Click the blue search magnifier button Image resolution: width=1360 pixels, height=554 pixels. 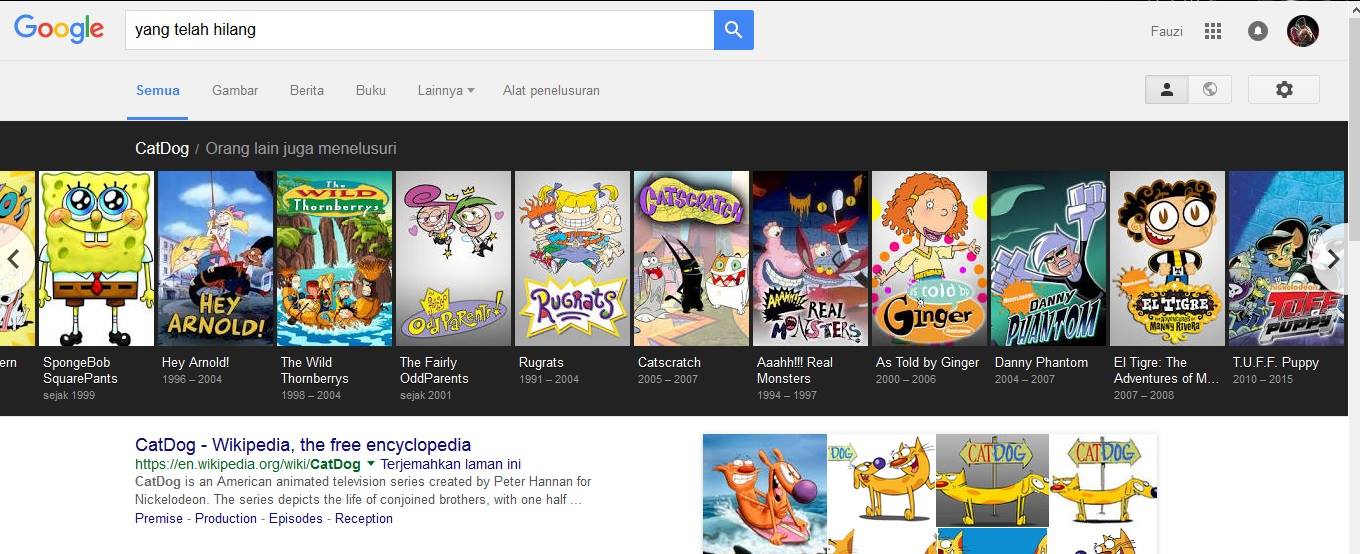point(733,30)
